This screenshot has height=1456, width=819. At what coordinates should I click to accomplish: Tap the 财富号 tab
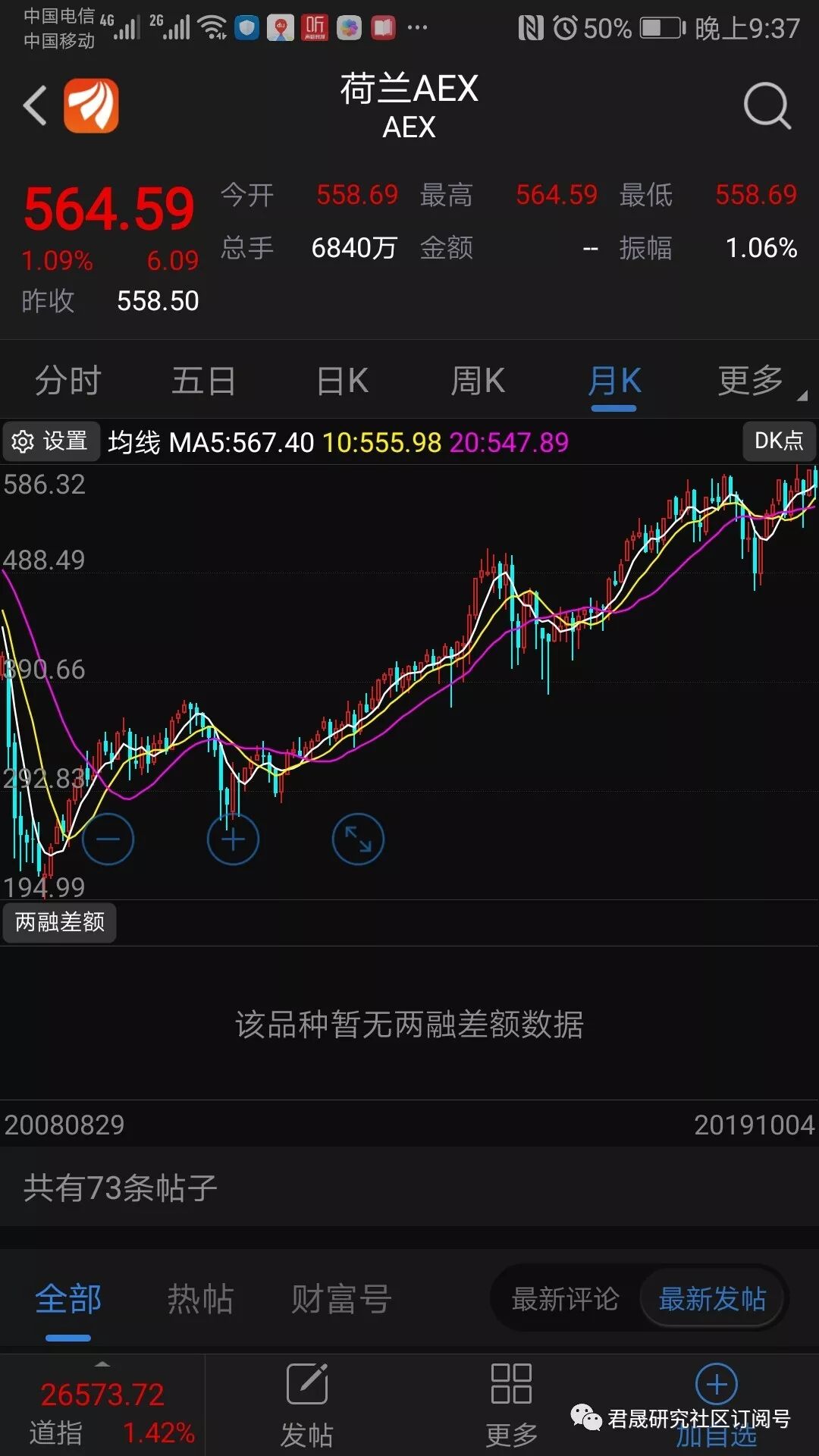click(342, 1299)
